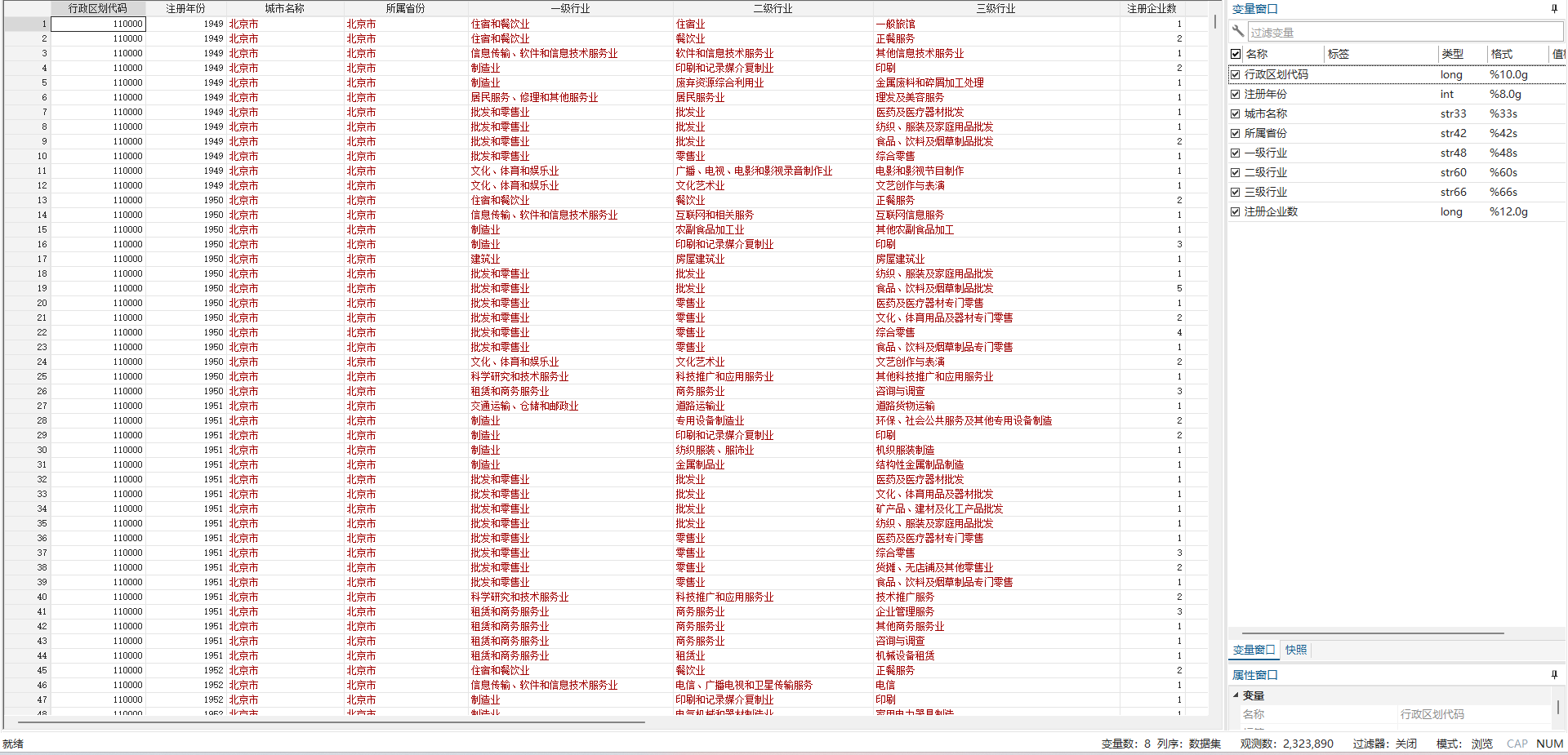
Task: Collapse the 变量 section in the properties panel
Action: 1236,695
